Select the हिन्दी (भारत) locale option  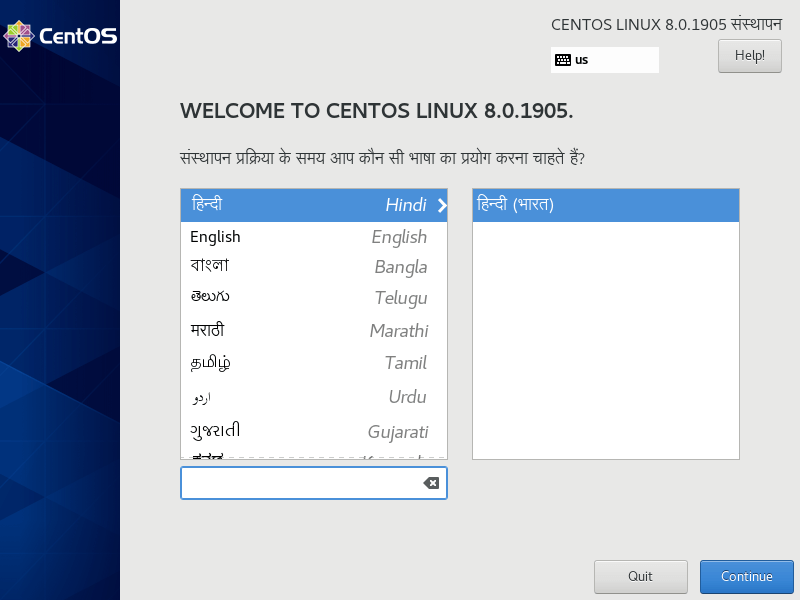click(x=605, y=205)
